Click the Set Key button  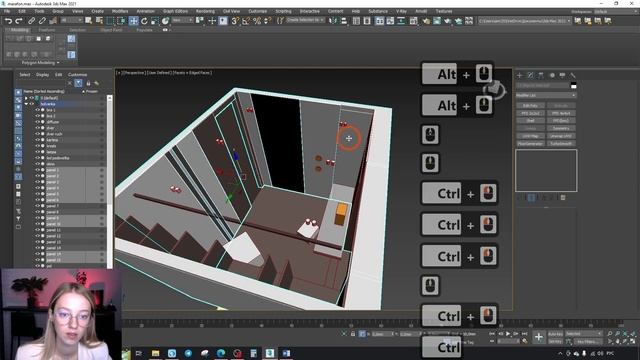pos(555,341)
